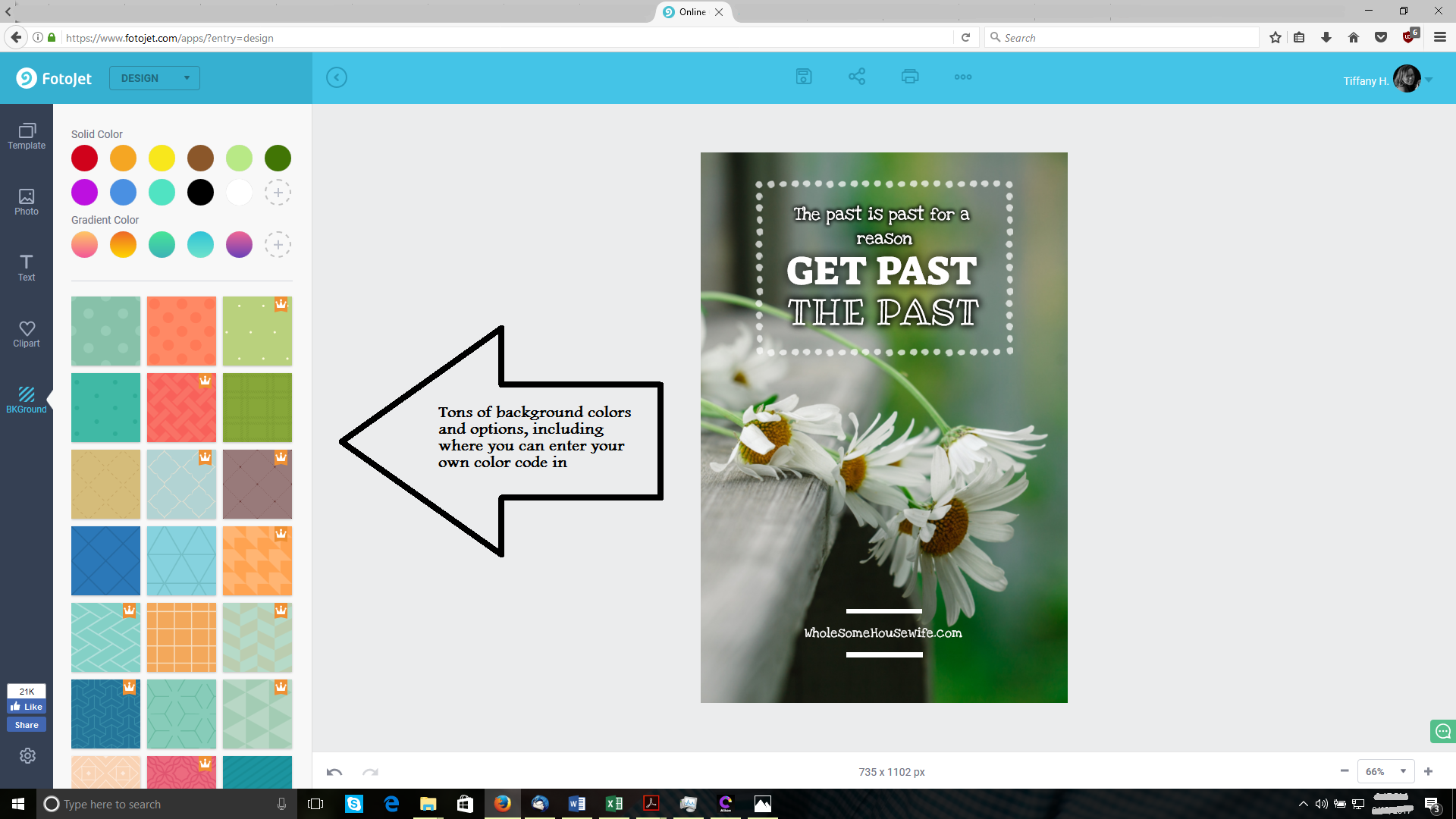Apply the coral polka dot pattern

181,331
